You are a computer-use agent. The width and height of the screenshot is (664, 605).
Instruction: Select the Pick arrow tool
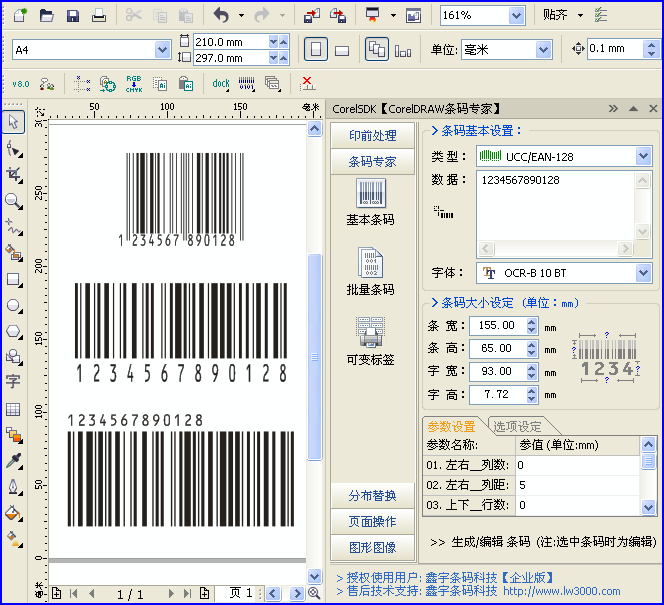pos(14,122)
